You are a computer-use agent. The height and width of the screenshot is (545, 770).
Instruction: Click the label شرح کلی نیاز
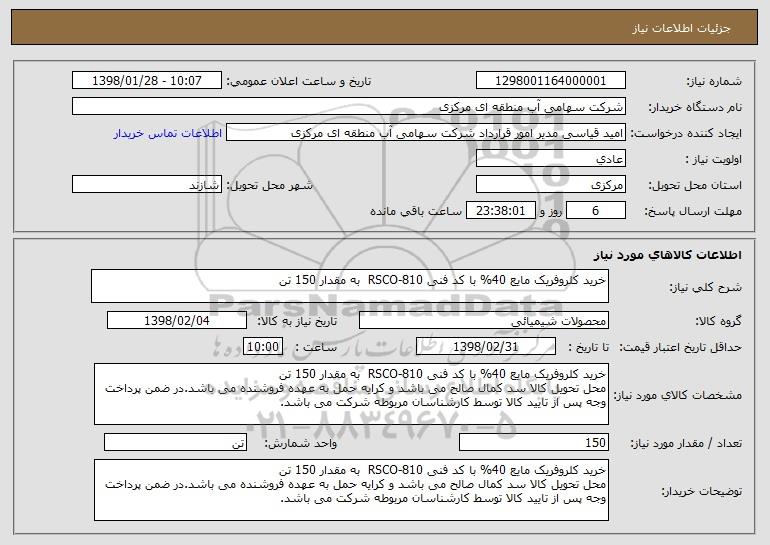click(x=706, y=288)
